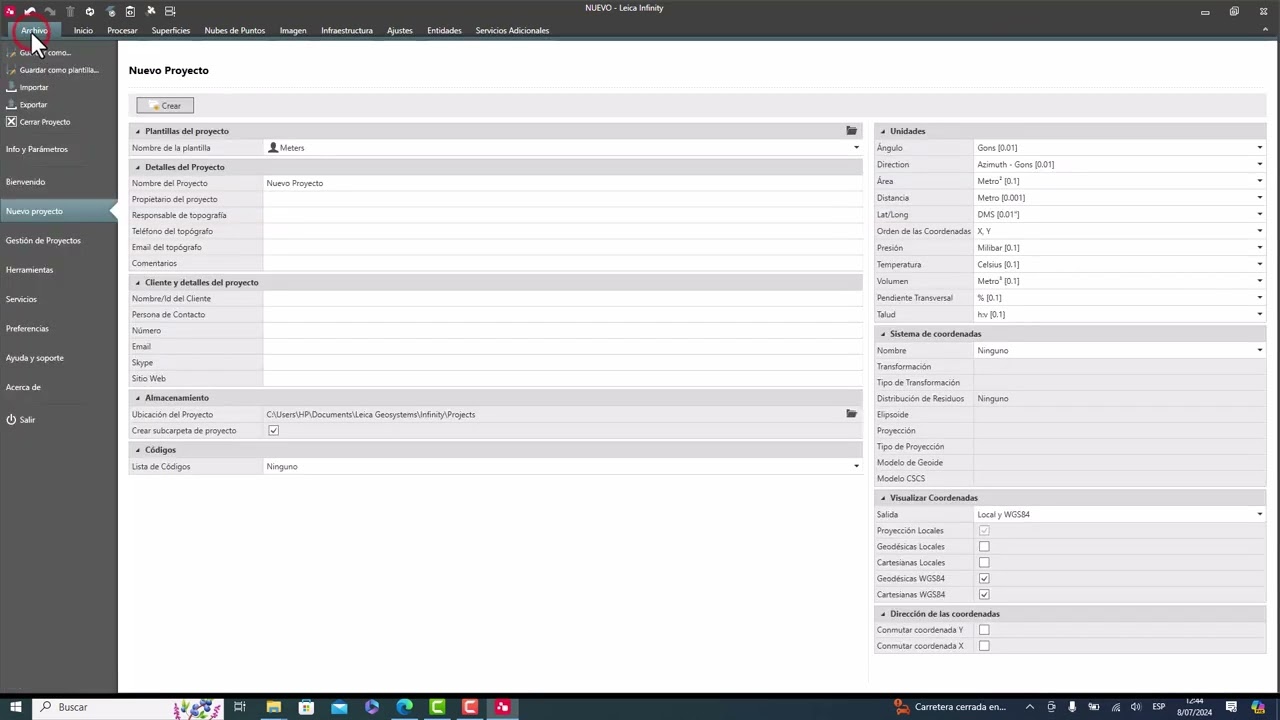
Task: Click the Leica Infinity logo icon at top left
Action: coord(10,11)
